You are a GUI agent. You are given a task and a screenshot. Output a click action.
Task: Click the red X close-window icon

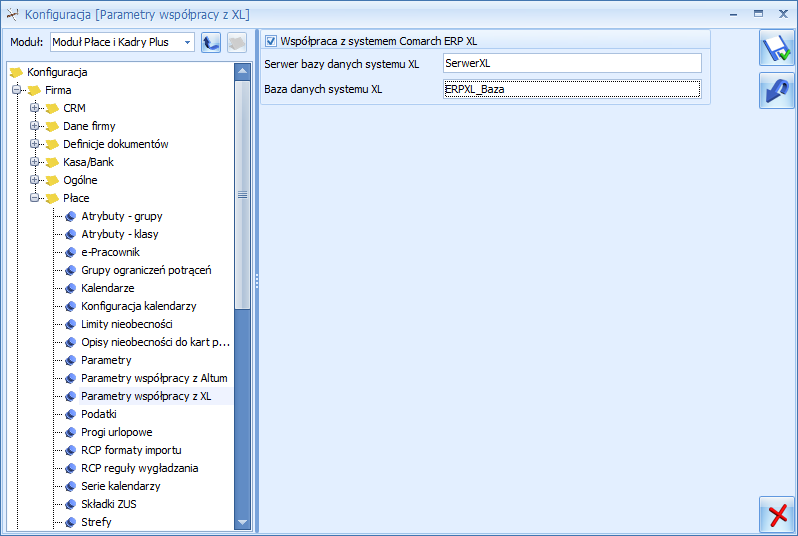[777, 515]
